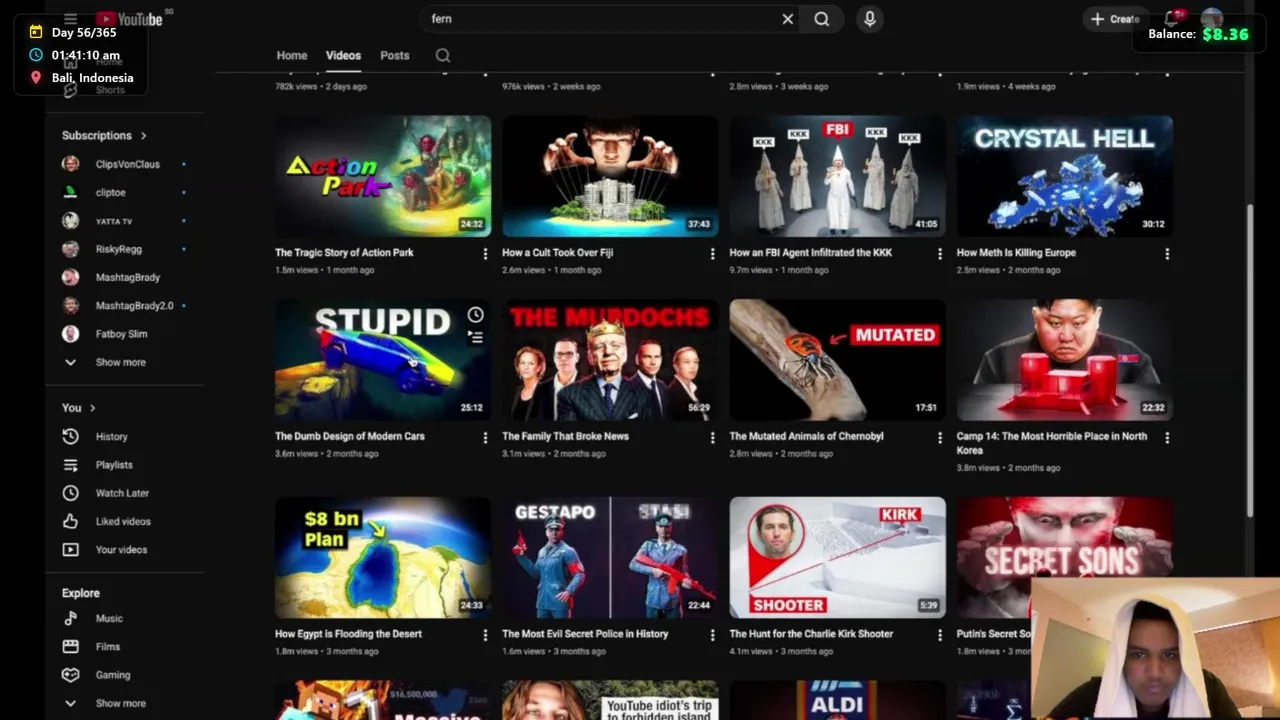Open Camp 14 North Korea thumbnail
Viewport: 1280px width, 720px height.
[x=1064, y=360]
